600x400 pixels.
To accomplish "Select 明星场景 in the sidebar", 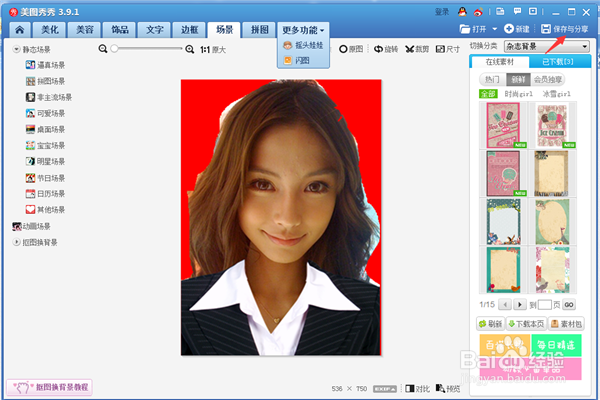I will coord(45,162).
